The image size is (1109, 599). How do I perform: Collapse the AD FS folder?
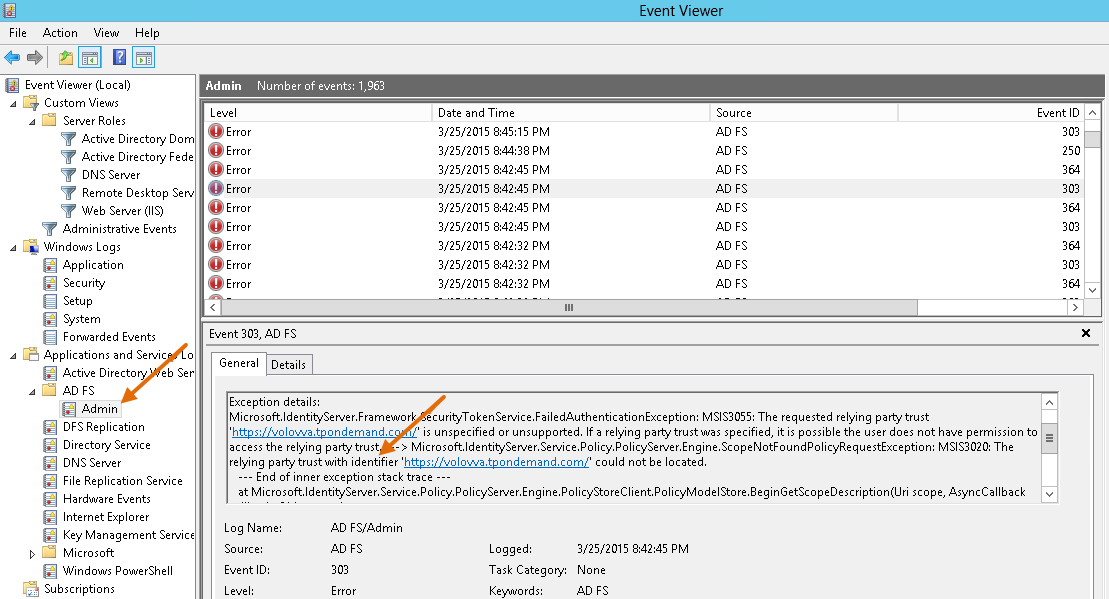(x=32, y=392)
